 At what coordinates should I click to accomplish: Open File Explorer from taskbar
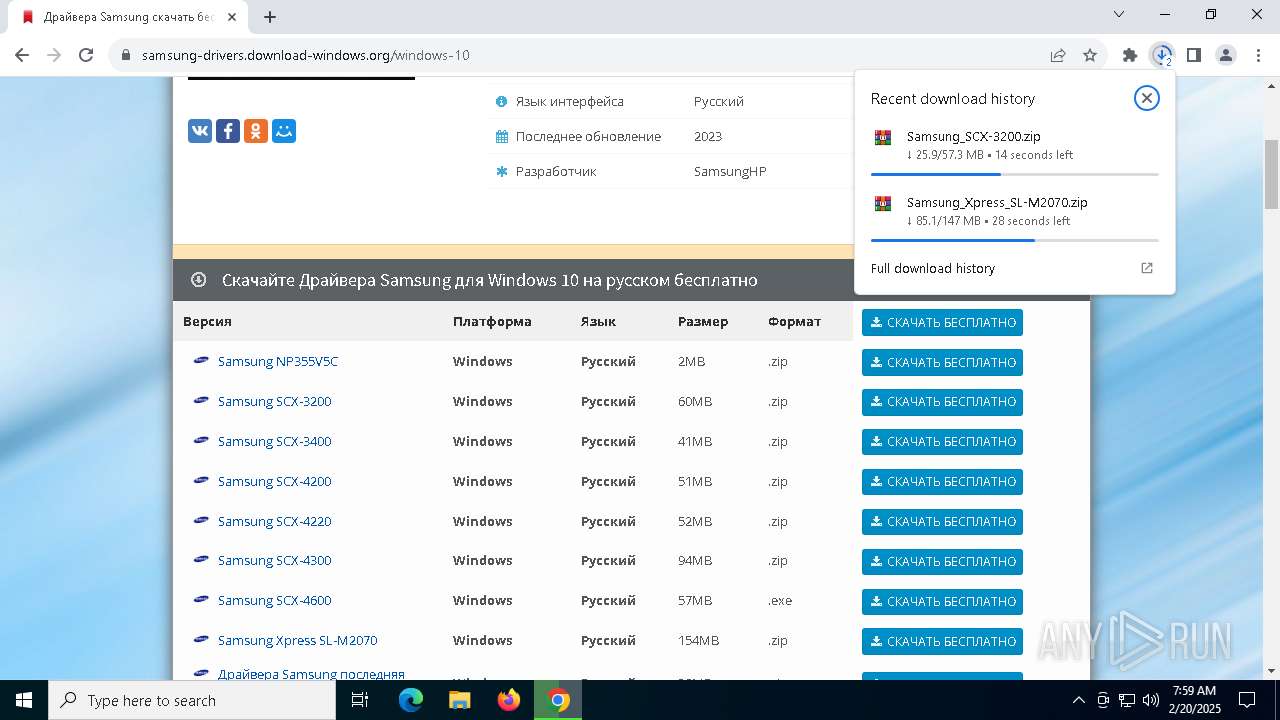click(459, 700)
